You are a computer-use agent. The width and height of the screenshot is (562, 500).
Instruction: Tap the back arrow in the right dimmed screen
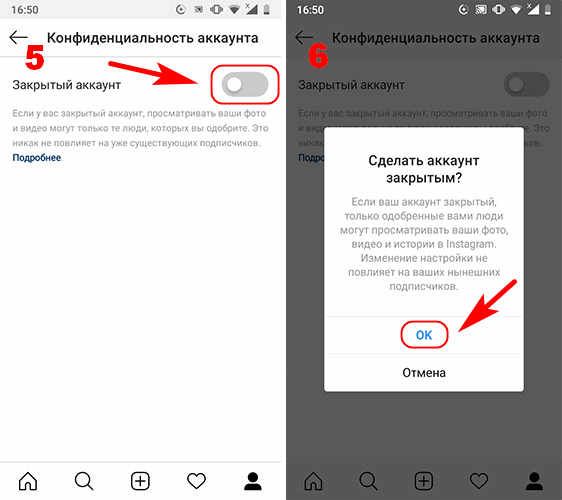[304, 37]
